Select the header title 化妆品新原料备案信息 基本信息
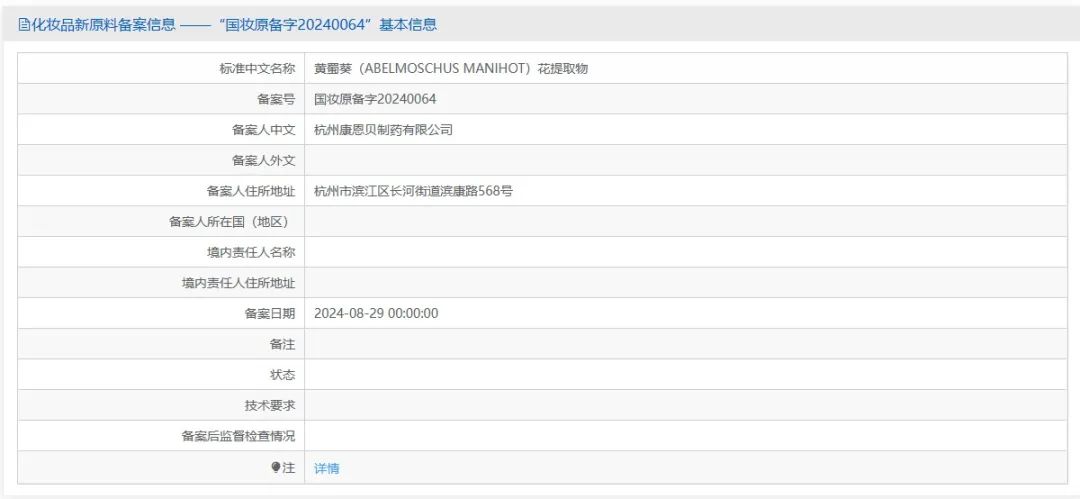1080x499 pixels. [x=233, y=25]
